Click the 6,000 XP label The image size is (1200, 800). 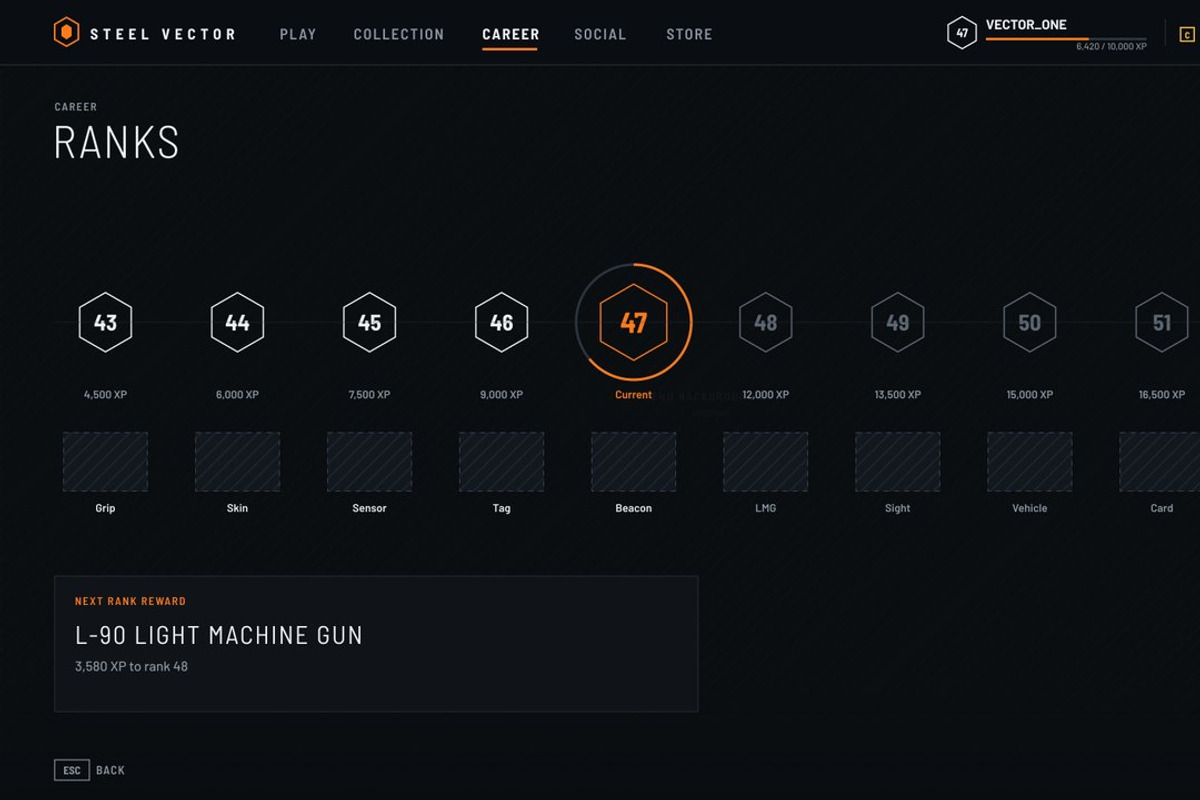coord(237,395)
